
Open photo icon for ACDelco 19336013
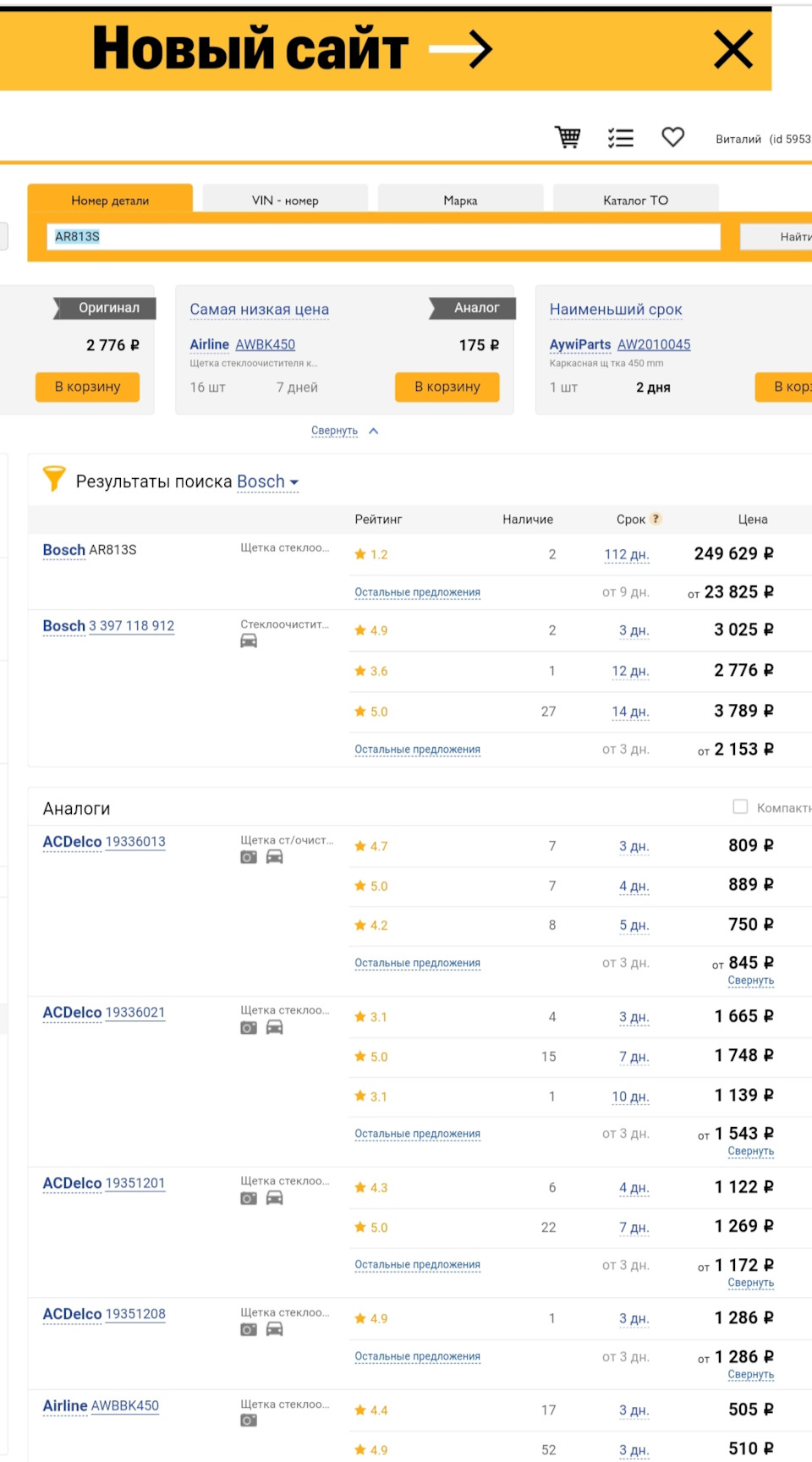pyautogui.click(x=249, y=857)
